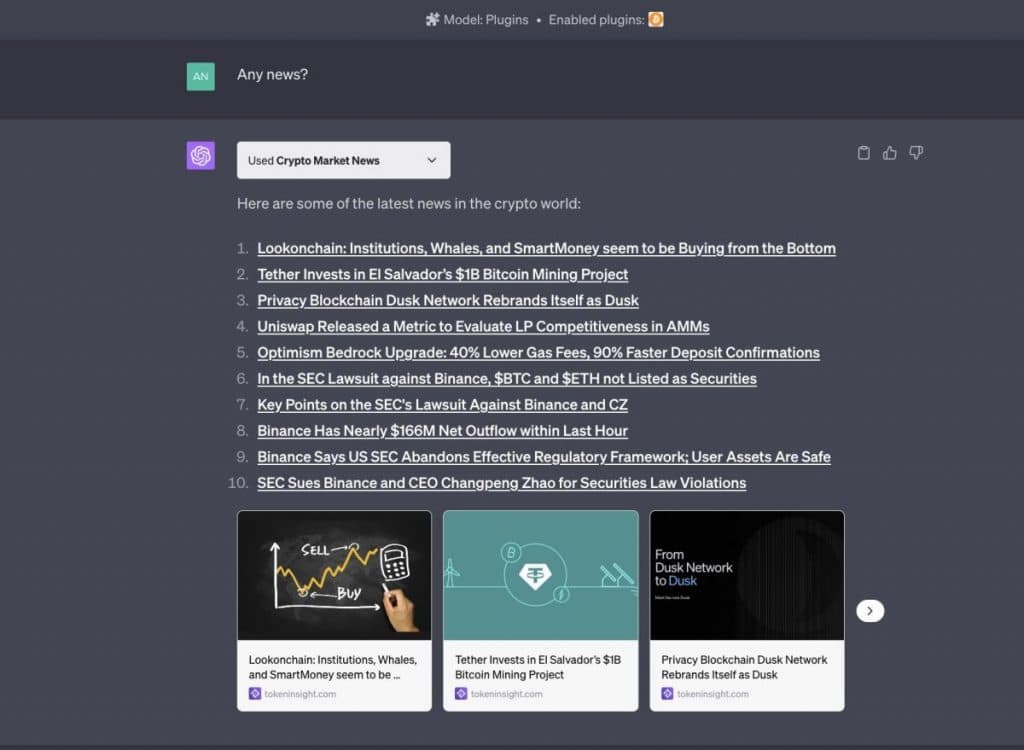Viewport: 1024px width, 750px height.
Task: Open Privacy Blockchain Dusk Network link
Action: point(448,301)
